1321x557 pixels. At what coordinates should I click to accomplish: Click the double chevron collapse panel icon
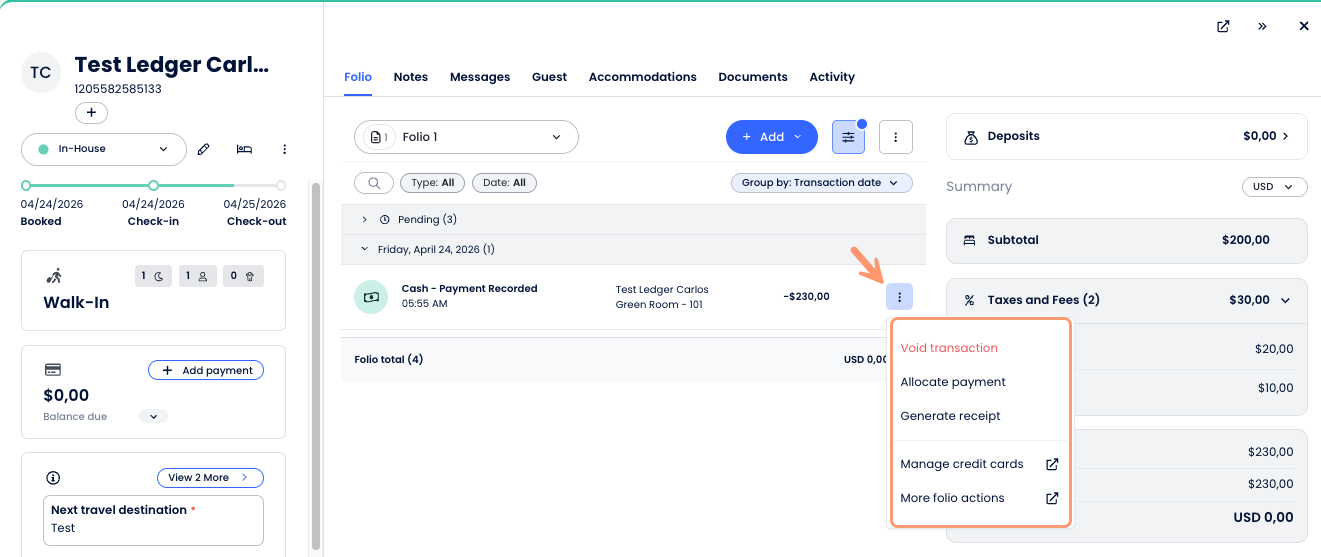point(1263,26)
